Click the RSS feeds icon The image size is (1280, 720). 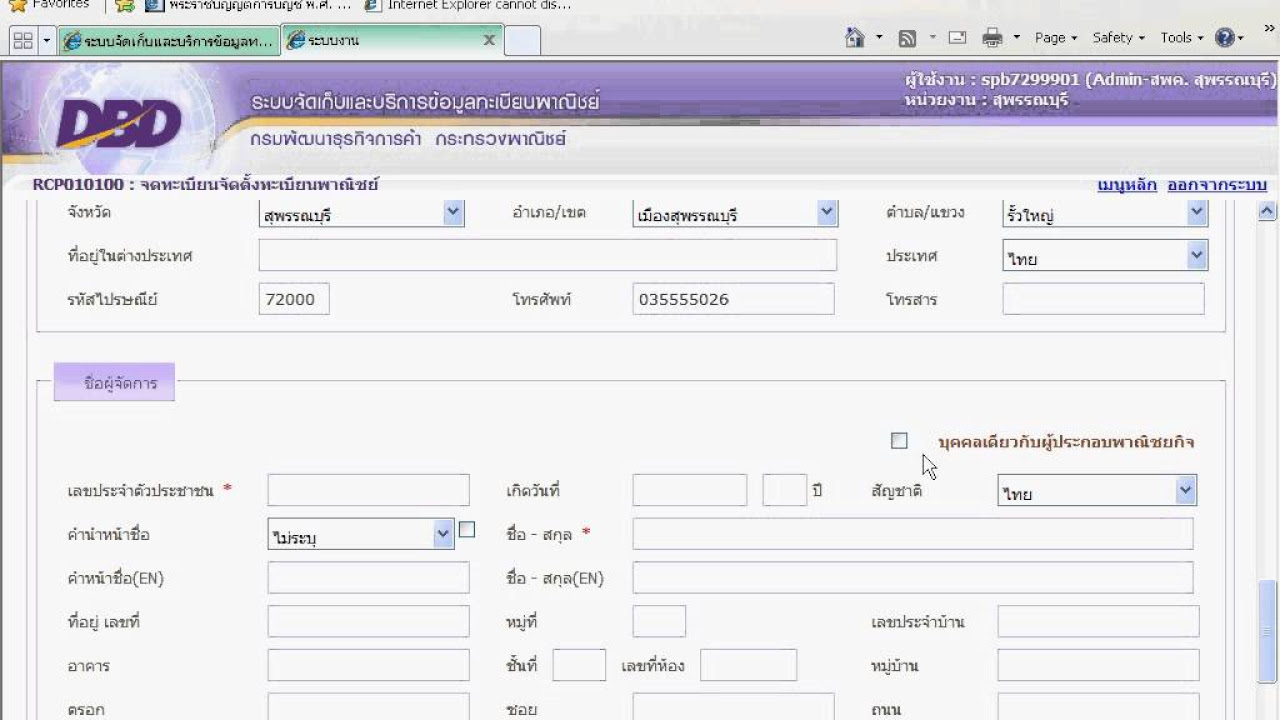pos(908,38)
